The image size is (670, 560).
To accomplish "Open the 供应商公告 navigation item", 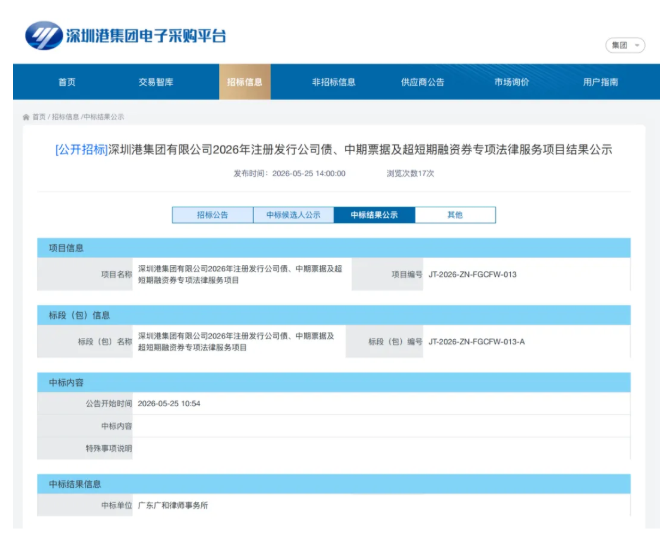I will 423,82.
